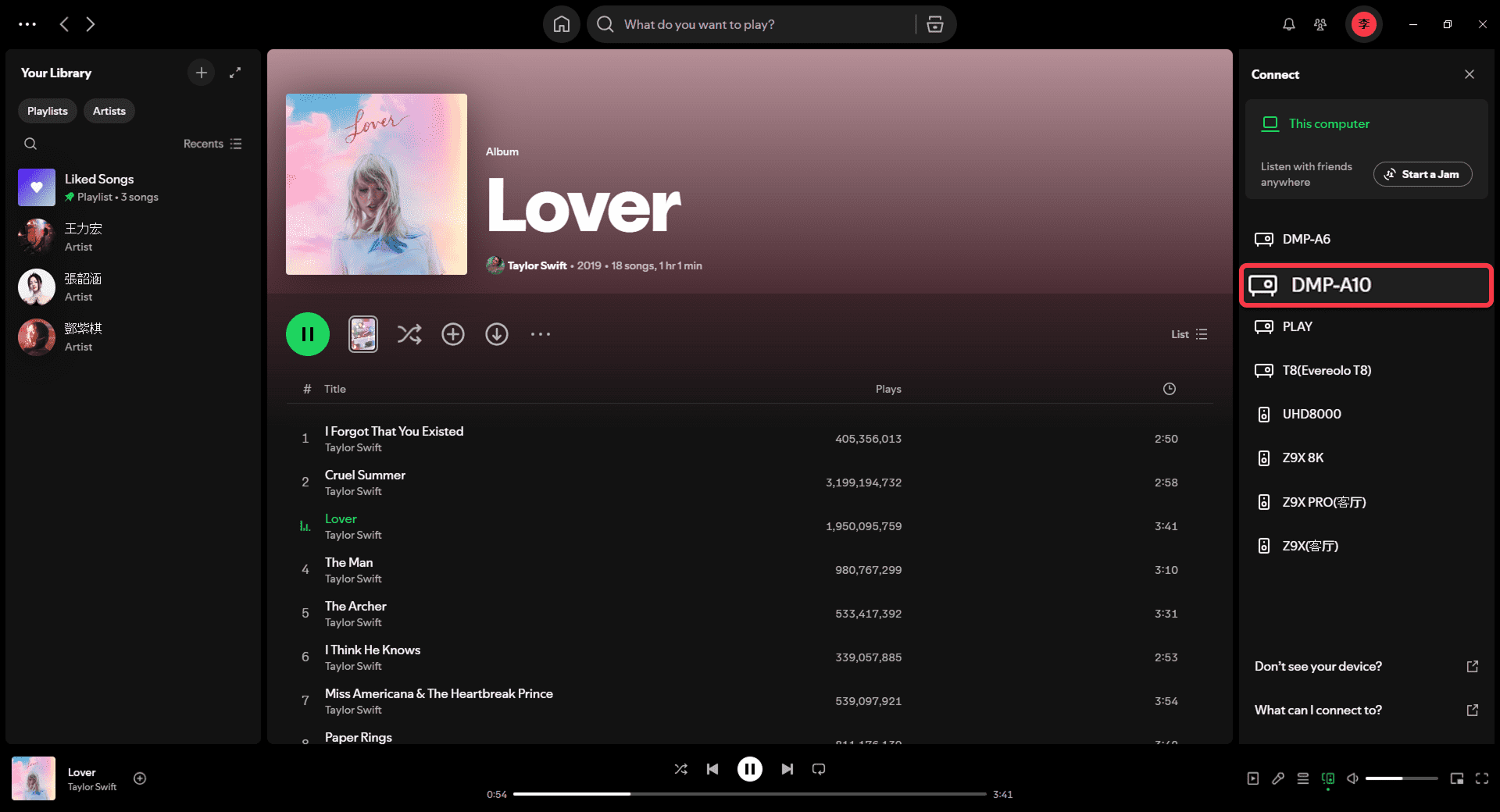Open the play queue icon
1500x812 pixels.
click(1302, 778)
